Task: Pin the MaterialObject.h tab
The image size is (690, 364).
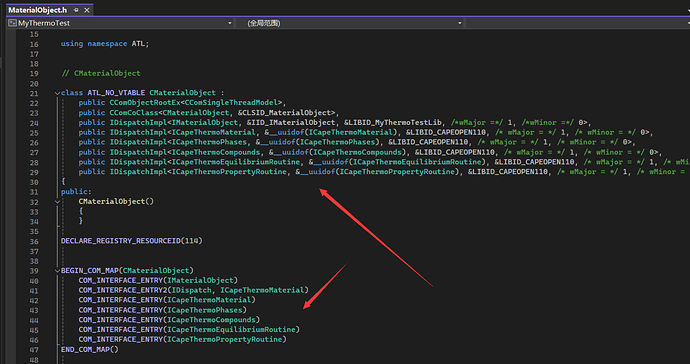Action: coord(76,10)
